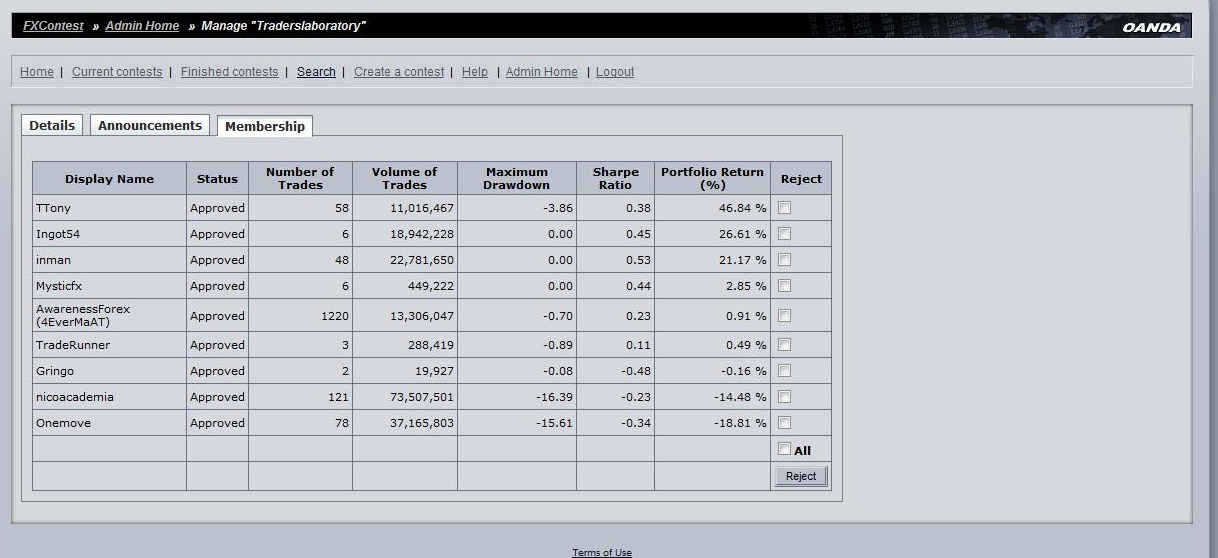Click the Reject button

point(801,476)
